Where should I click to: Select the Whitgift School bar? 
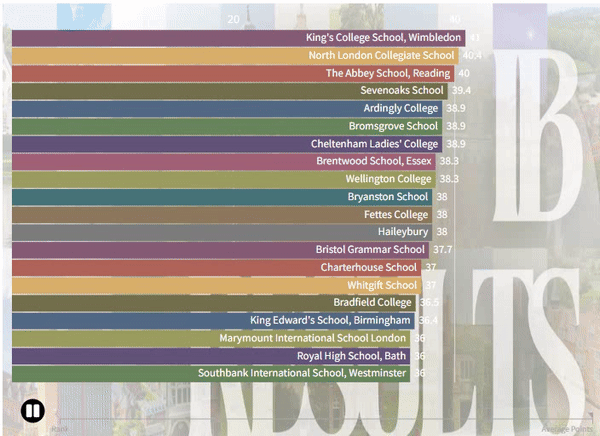coord(217,286)
